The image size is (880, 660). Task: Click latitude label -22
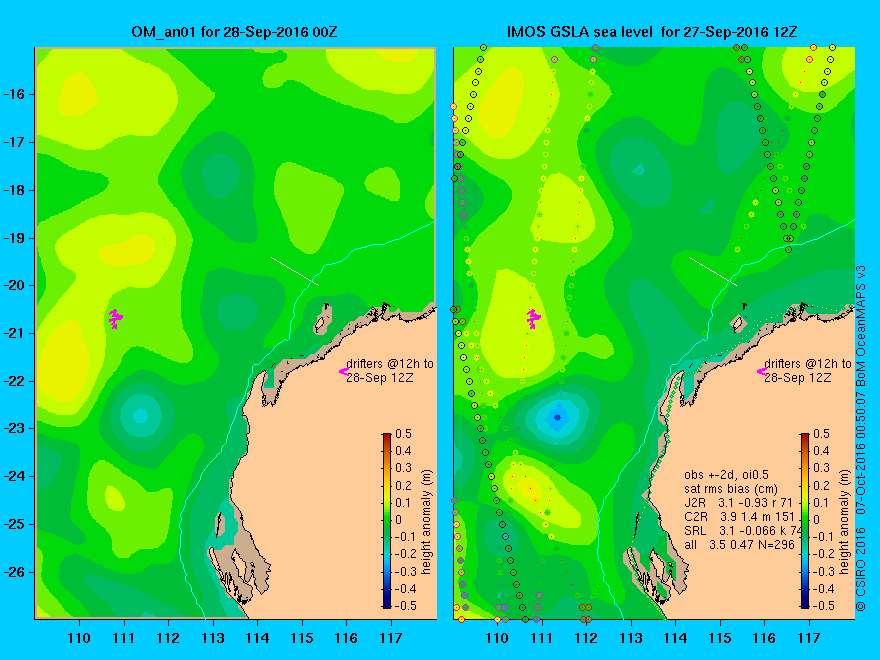13,381
